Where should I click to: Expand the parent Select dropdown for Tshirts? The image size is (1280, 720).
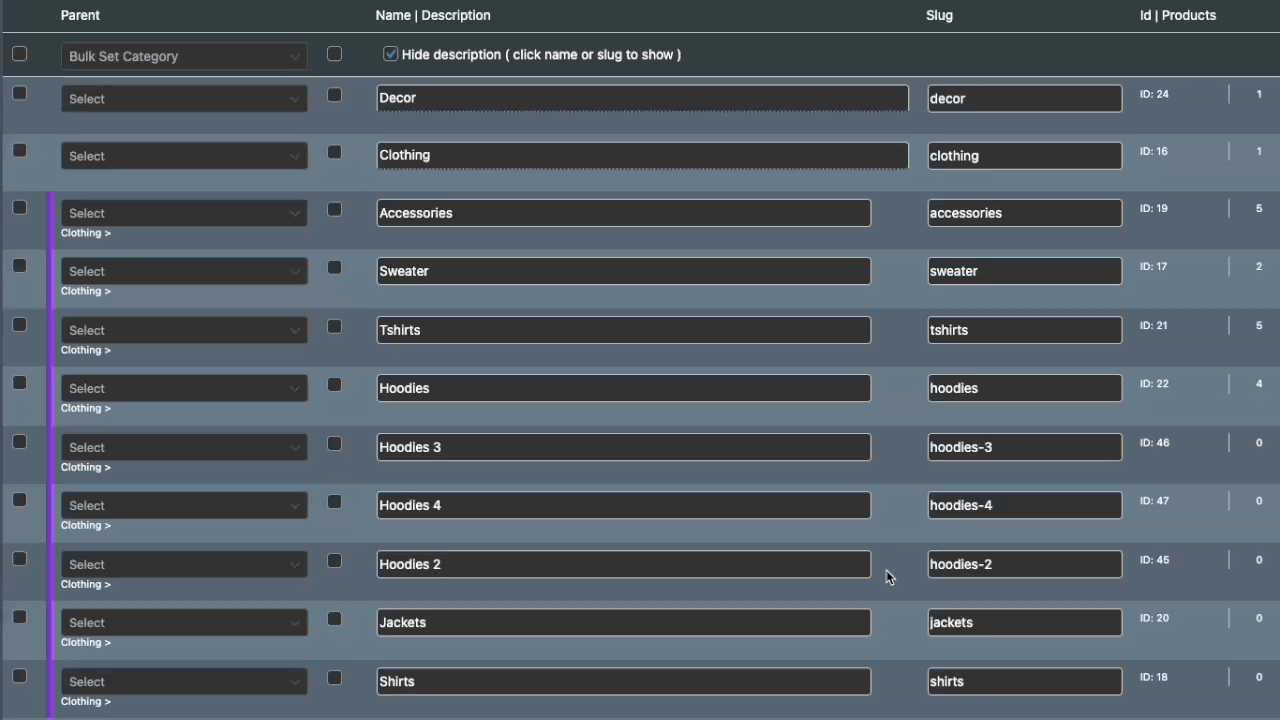click(x=184, y=330)
